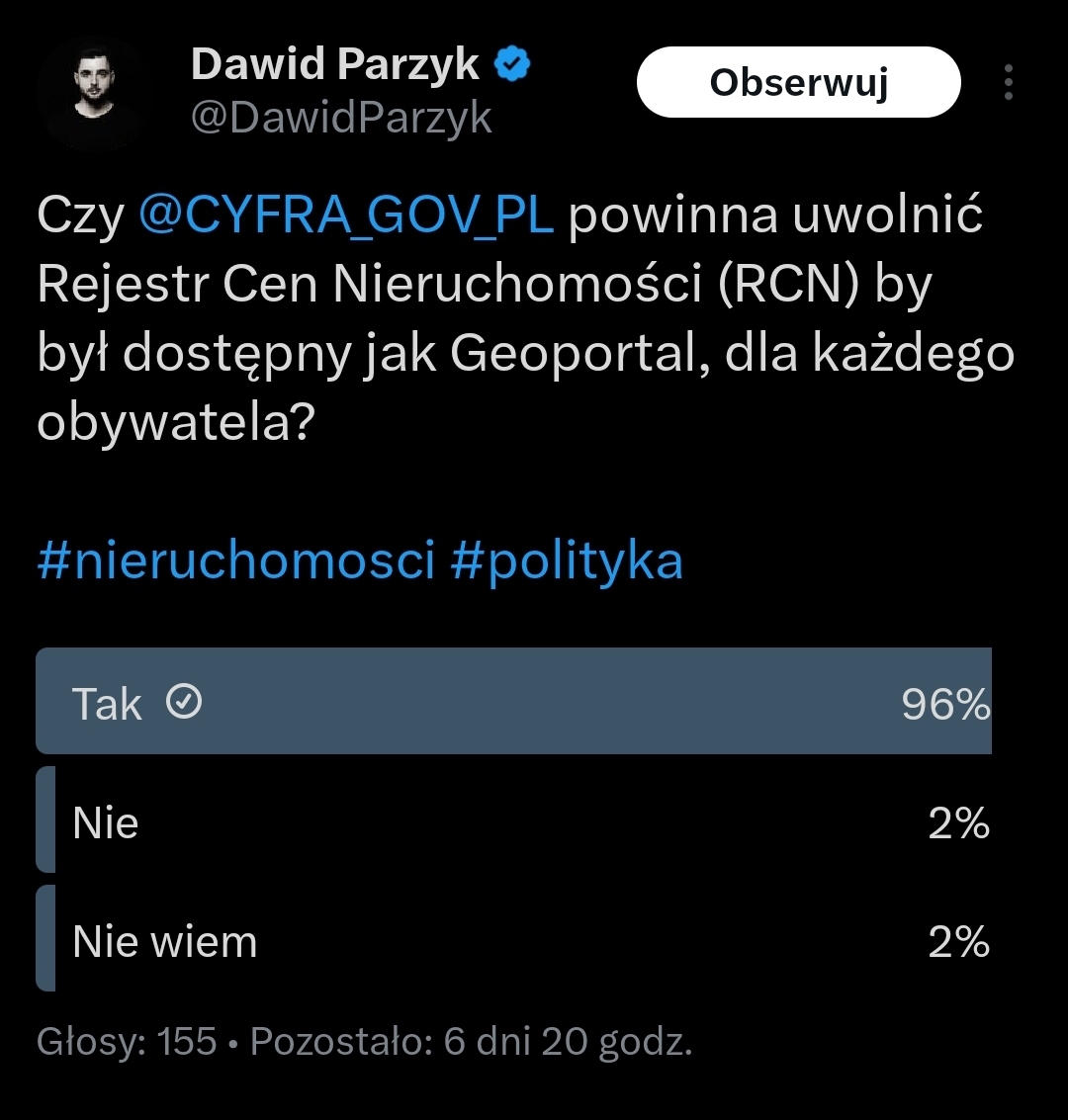
Task: Select the Nie wiem poll answer label
Action: (164, 941)
